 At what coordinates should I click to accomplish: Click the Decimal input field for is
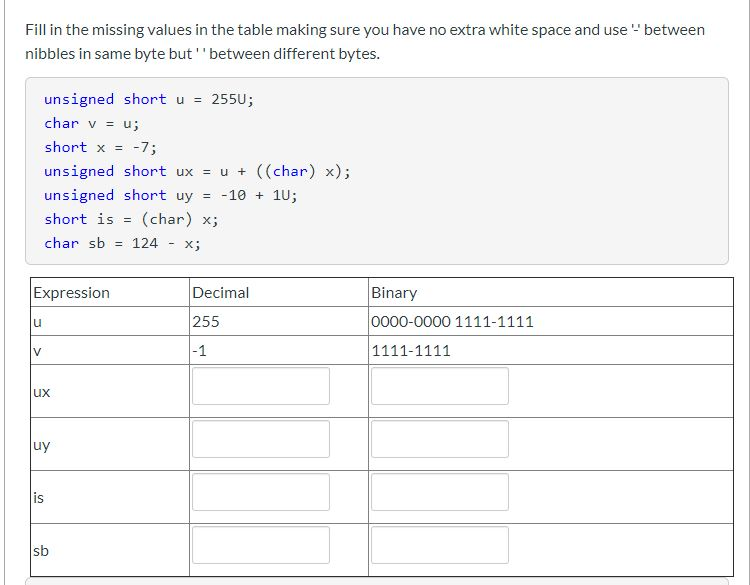[x=261, y=492]
